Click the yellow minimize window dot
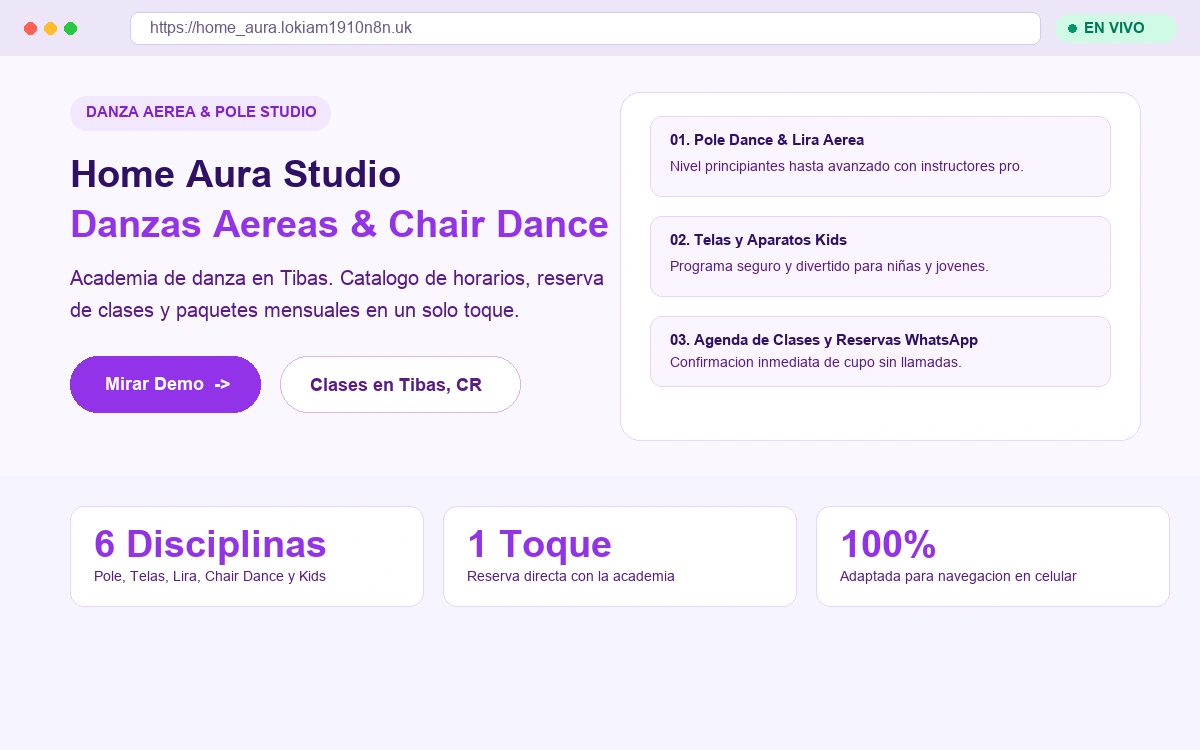Viewport: 1200px width, 750px height. 50,28
